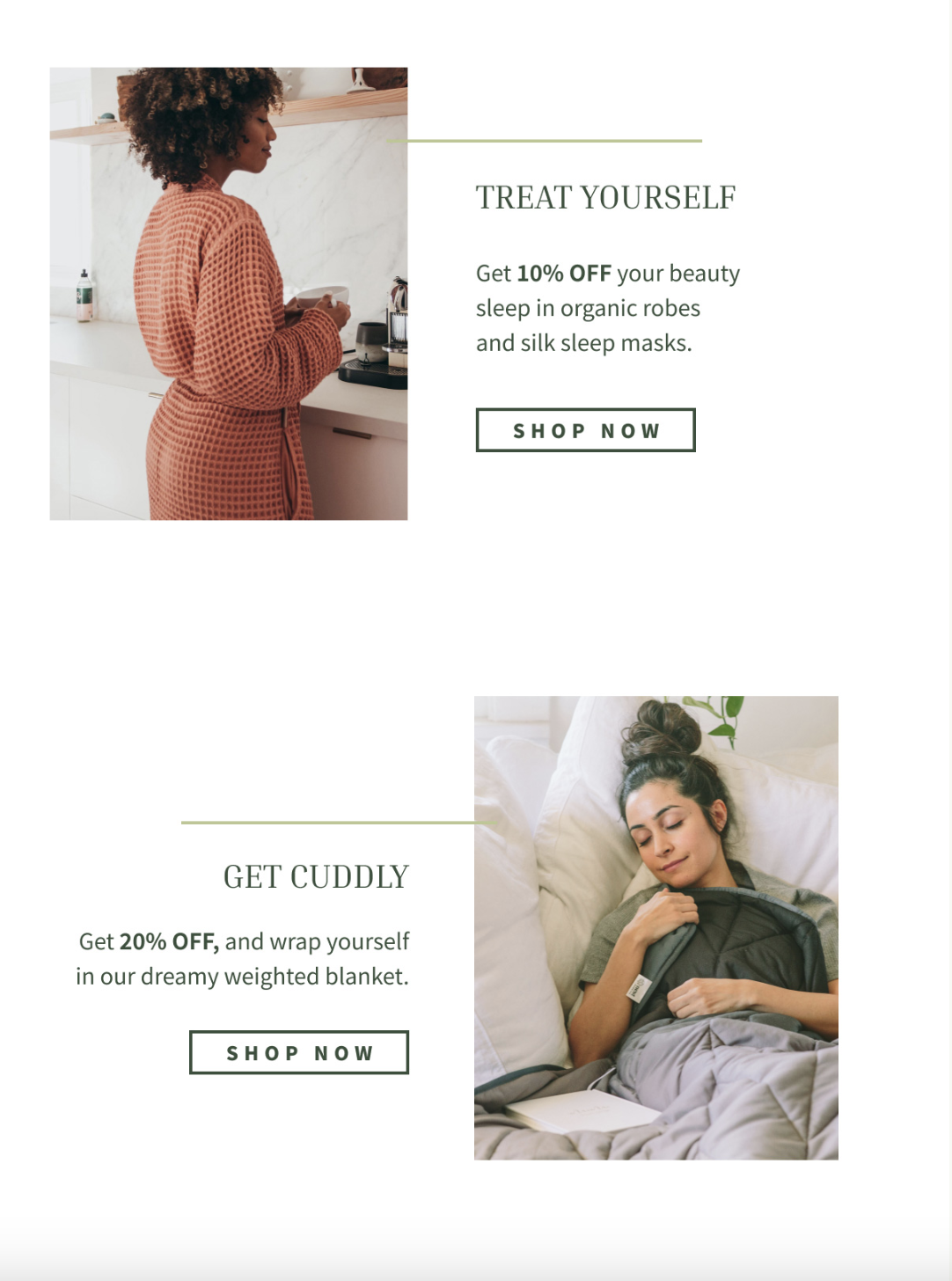Click the green divider line above Treat Yourself
Viewport: 952px width, 1281px height.
coord(544,141)
